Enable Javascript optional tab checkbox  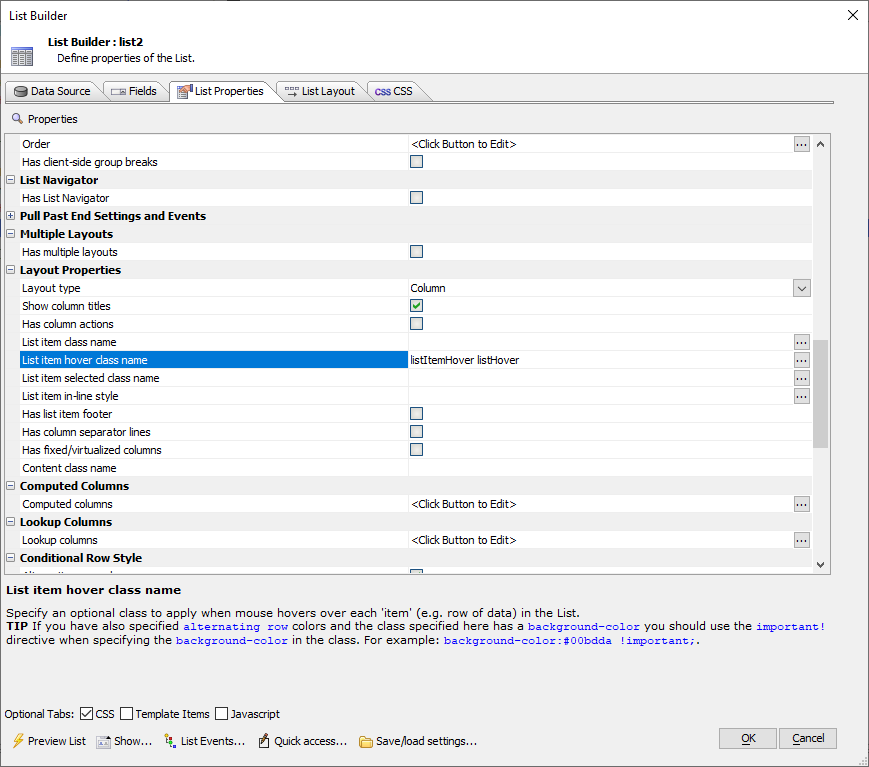[222, 714]
